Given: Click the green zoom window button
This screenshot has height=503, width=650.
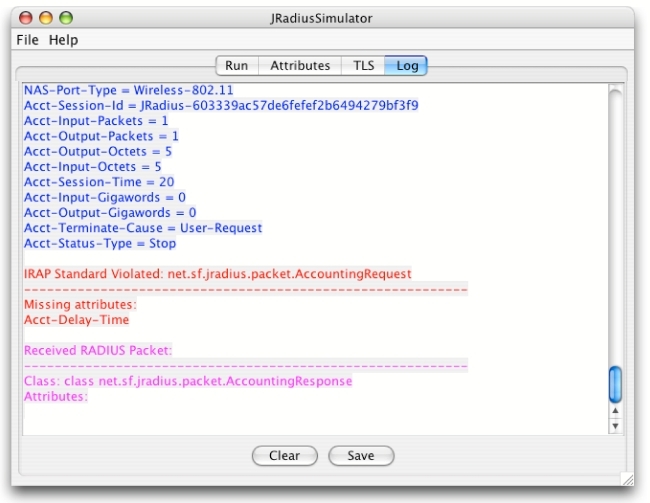Looking at the screenshot, I should click(66, 18).
